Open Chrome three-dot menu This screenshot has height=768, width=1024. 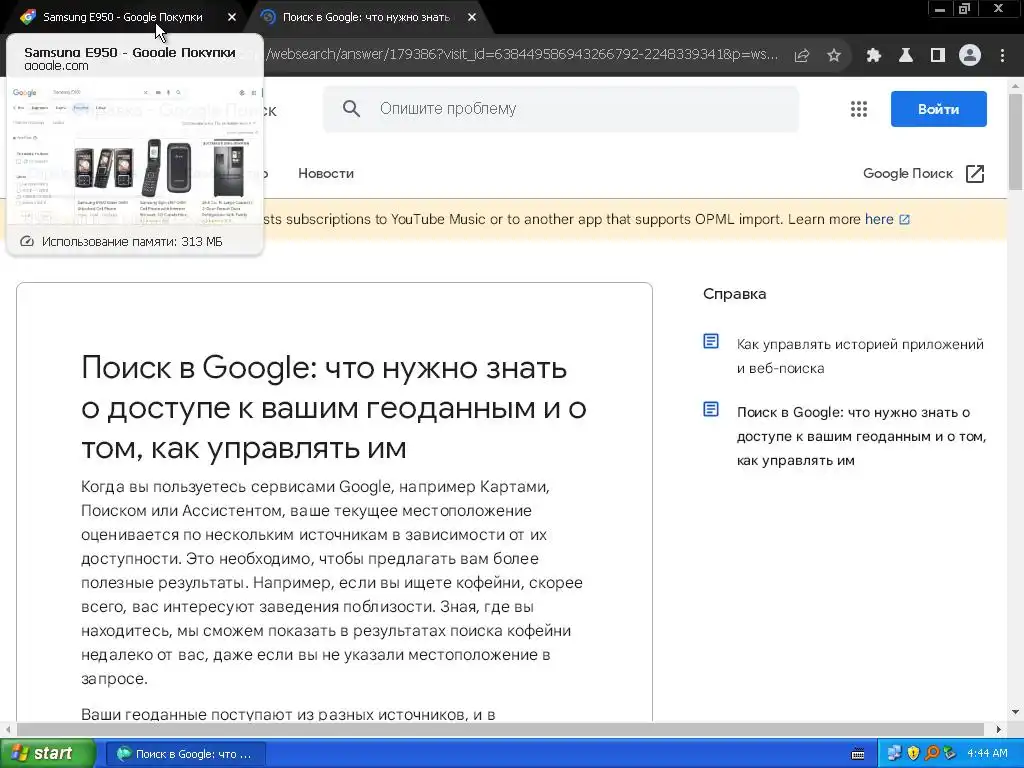click(x=1002, y=56)
